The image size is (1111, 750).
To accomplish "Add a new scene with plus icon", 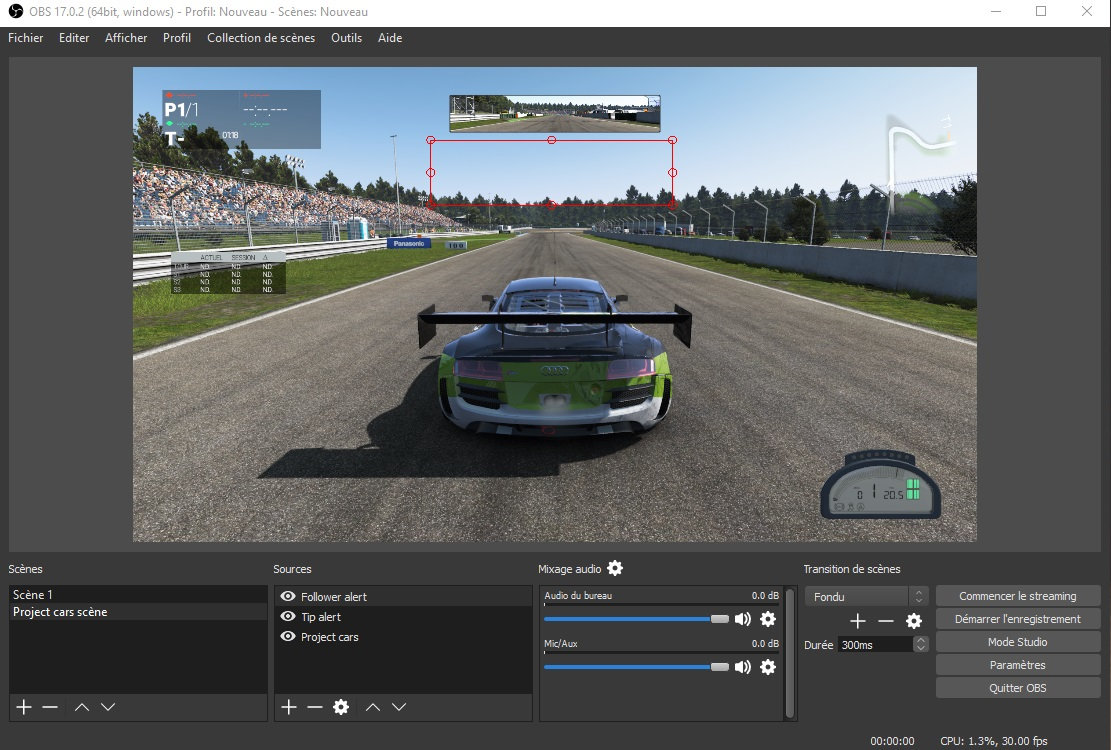I will [24, 707].
